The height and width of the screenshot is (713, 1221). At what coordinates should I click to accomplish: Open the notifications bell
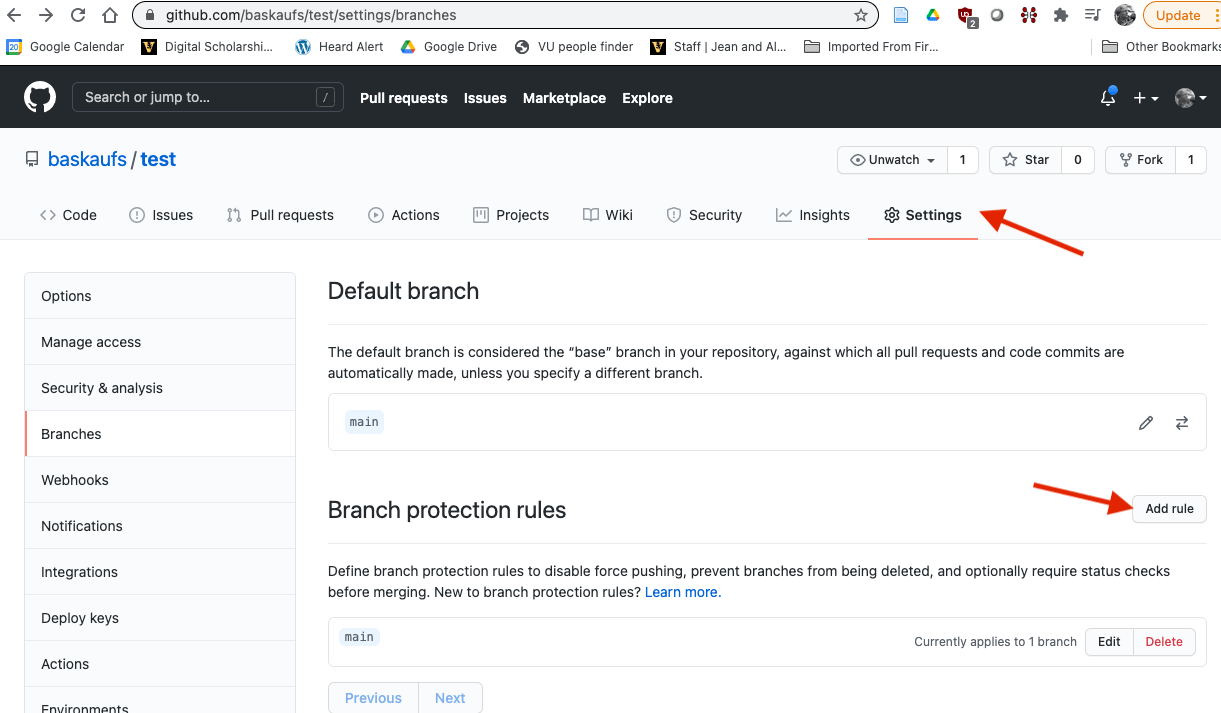point(1107,98)
